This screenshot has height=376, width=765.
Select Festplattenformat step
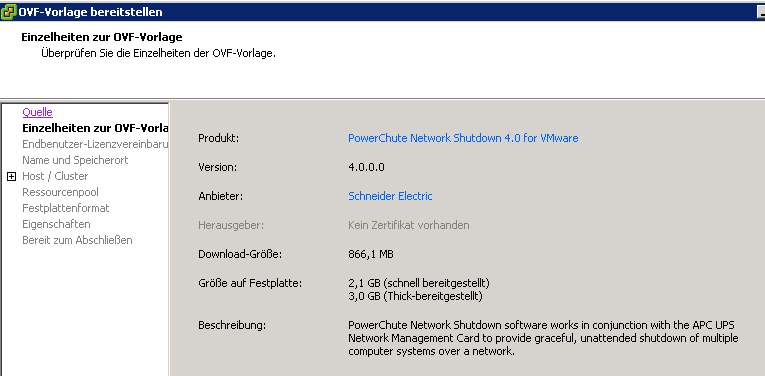click(x=66, y=208)
